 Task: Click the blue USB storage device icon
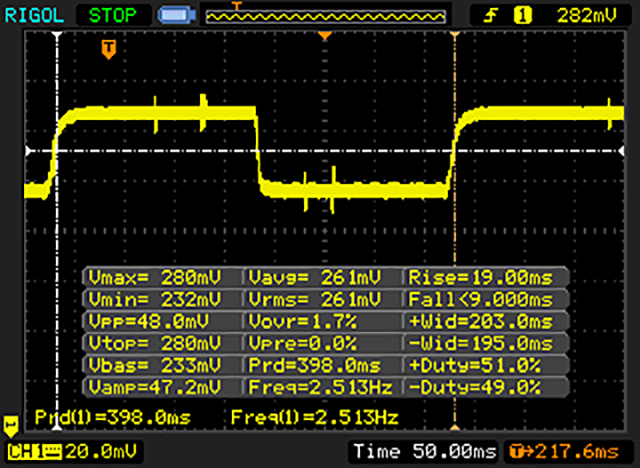pyautogui.click(x=177, y=16)
